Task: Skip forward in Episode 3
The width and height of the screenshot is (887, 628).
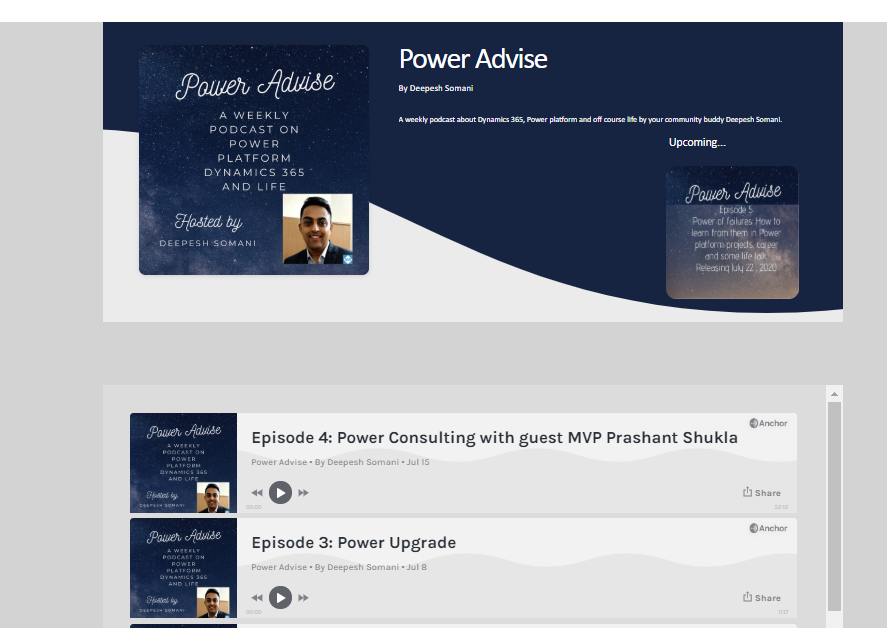Action: 303,598
